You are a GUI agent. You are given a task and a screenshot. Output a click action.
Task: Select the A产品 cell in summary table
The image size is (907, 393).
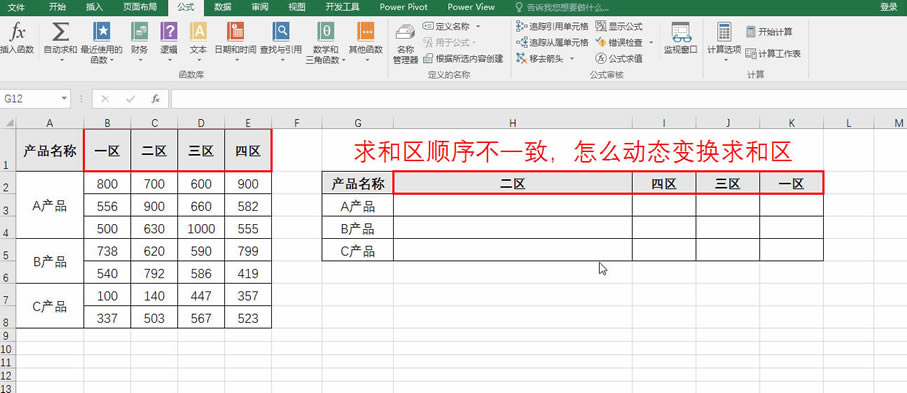357,206
